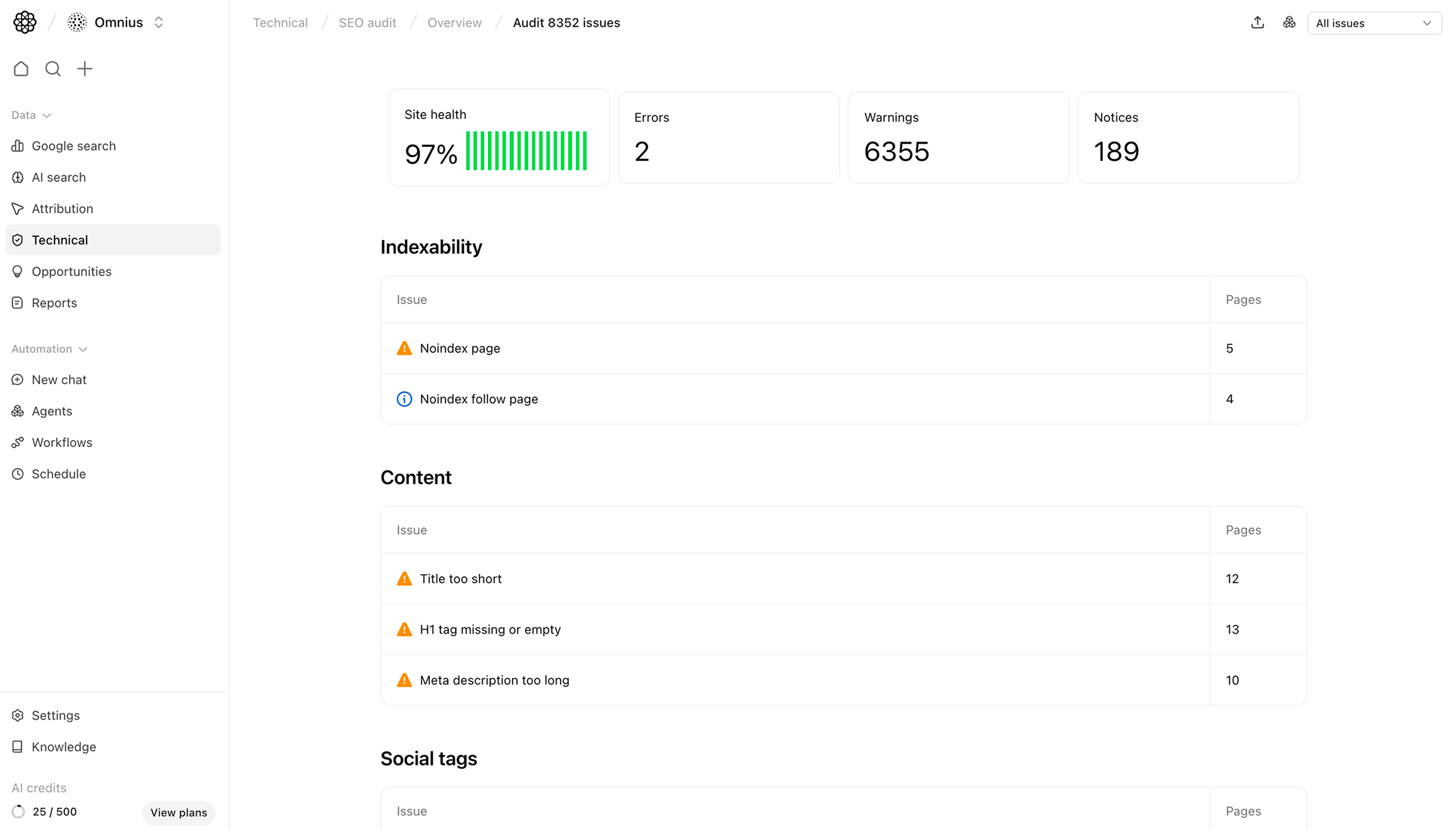
Task: Go to SEO audit in the breadcrumb
Action: pos(367,22)
